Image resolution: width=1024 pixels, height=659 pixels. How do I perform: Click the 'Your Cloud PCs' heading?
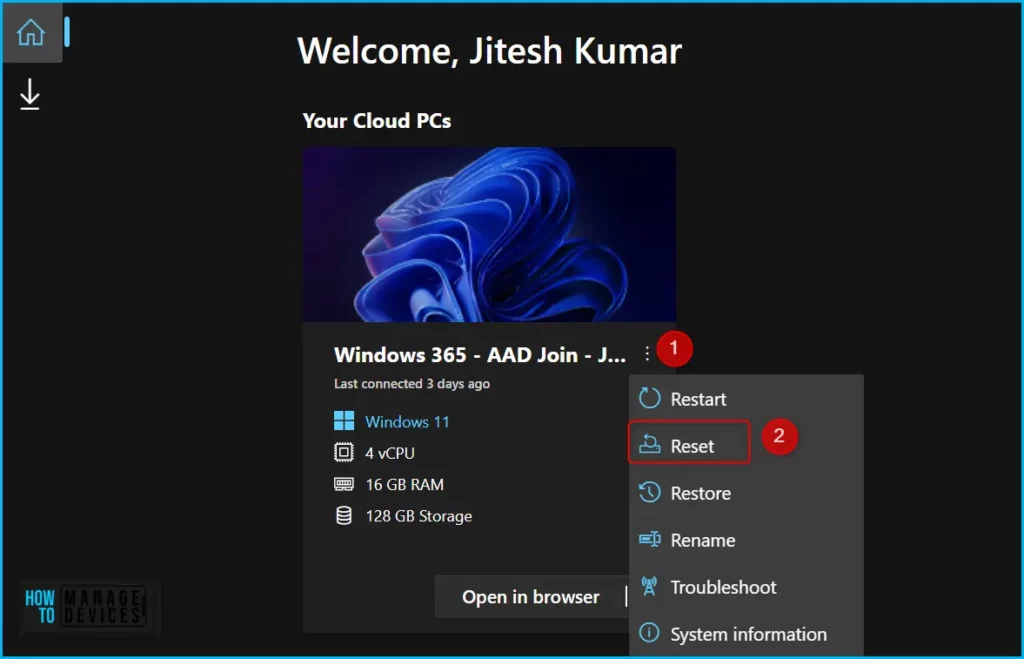(377, 121)
